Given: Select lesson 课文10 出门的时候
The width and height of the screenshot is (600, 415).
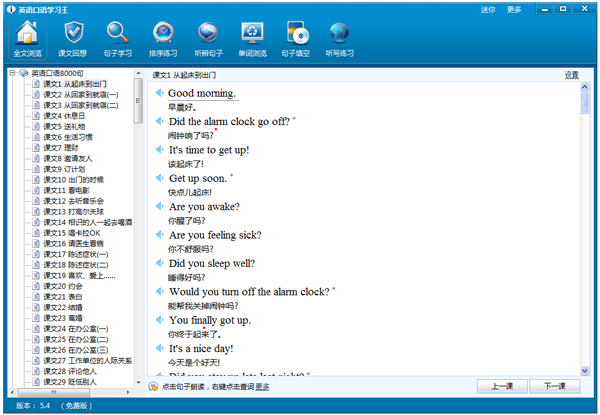Looking at the screenshot, I should (73, 179).
